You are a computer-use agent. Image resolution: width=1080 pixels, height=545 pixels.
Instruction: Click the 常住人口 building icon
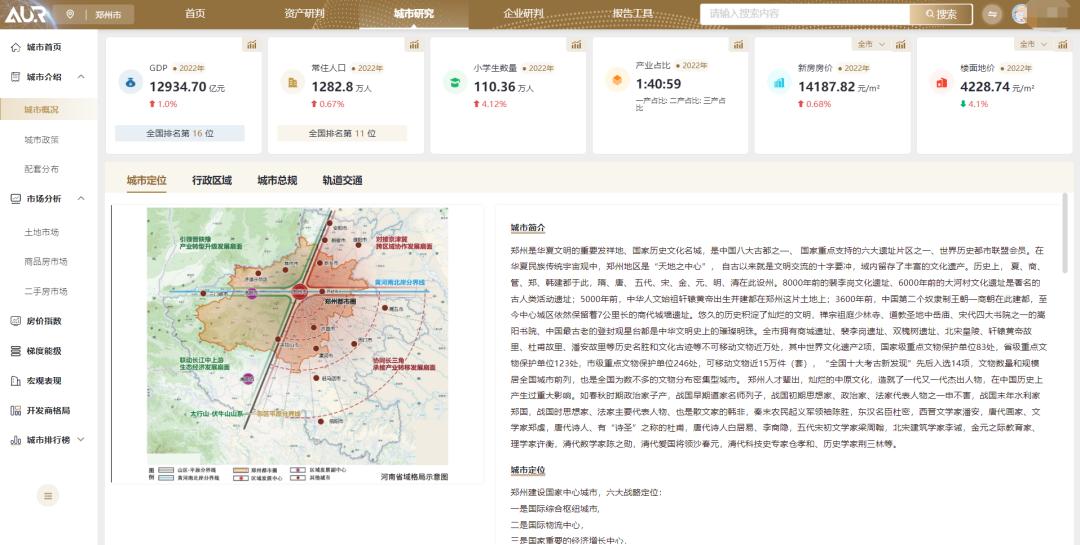tap(293, 82)
